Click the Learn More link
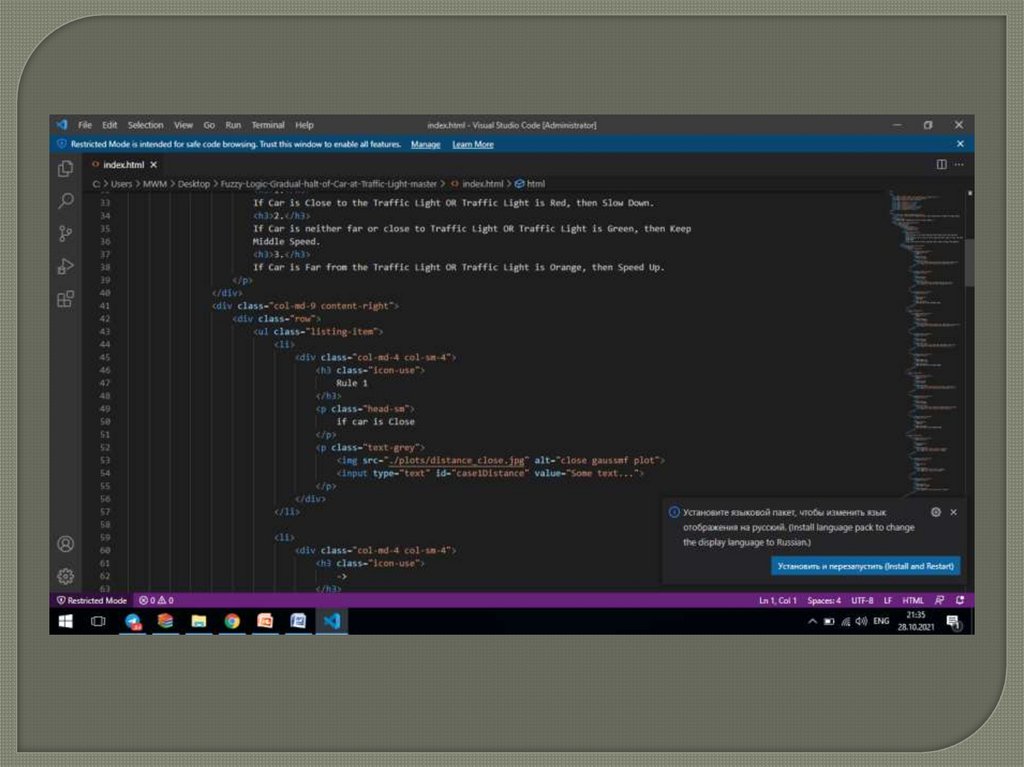Viewport: 1024px width, 767px height. click(472, 145)
